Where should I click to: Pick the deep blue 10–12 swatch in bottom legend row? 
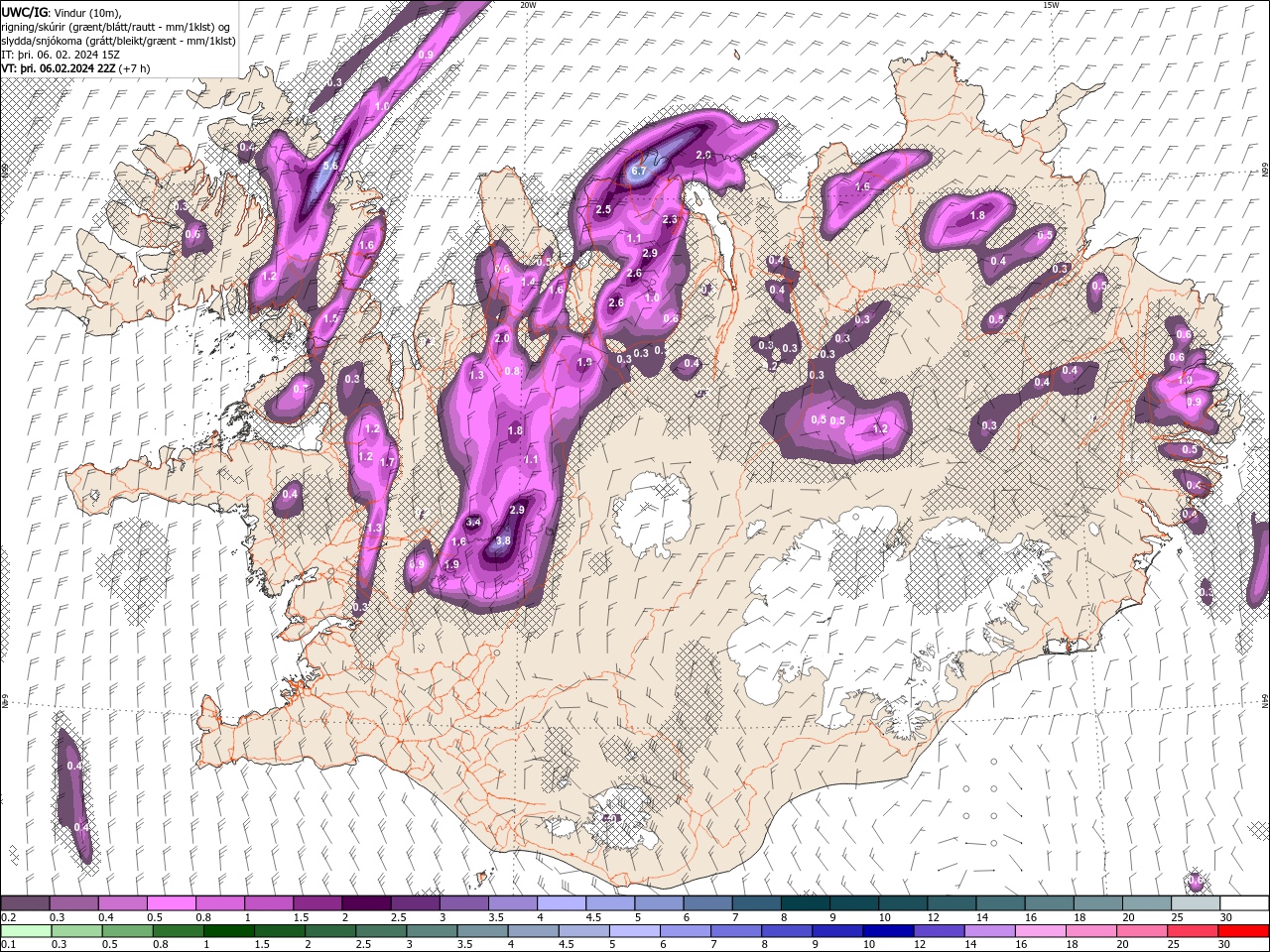(x=889, y=930)
